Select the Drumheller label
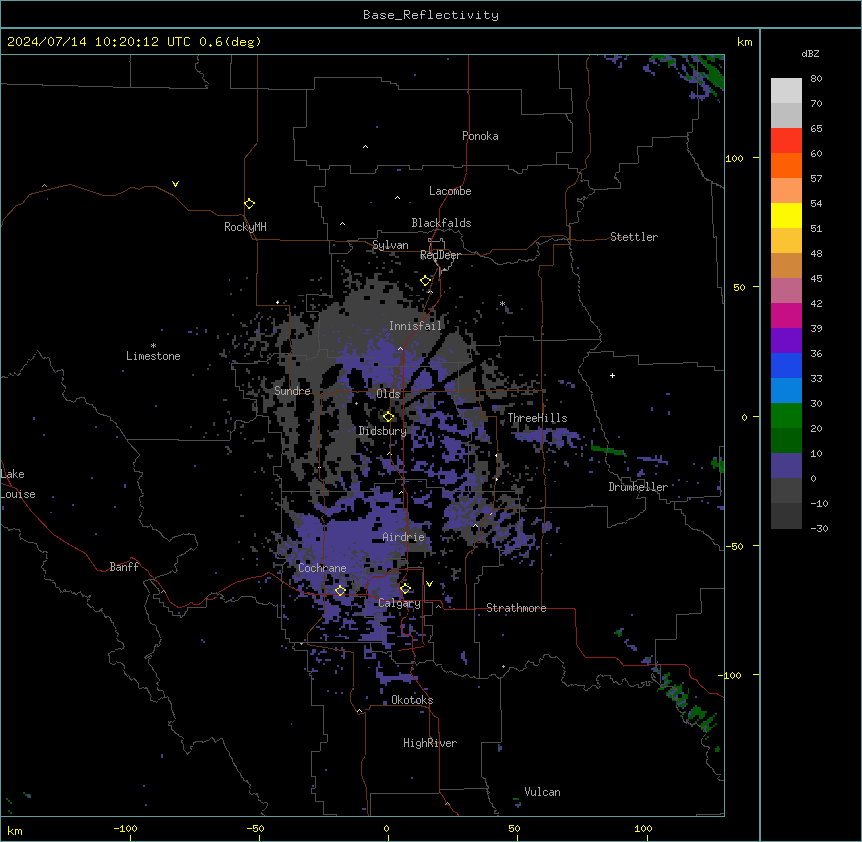 (x=638, y=487)
